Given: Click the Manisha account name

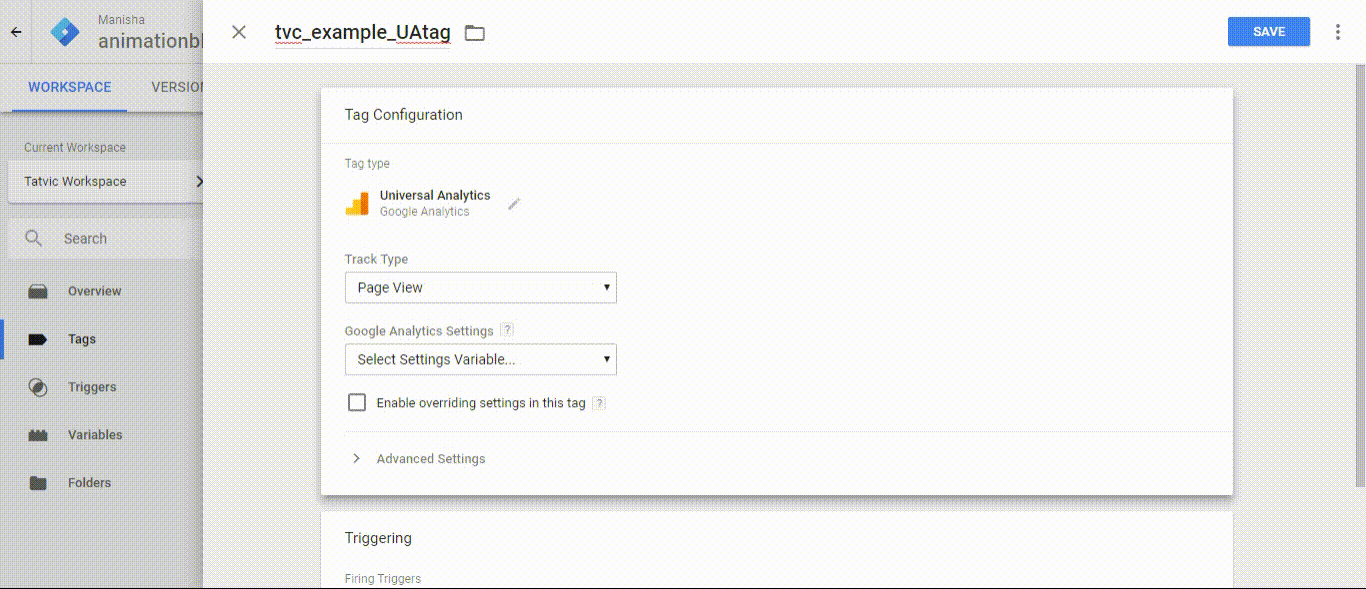Looking at the screenshot, I should click(121, 19).
